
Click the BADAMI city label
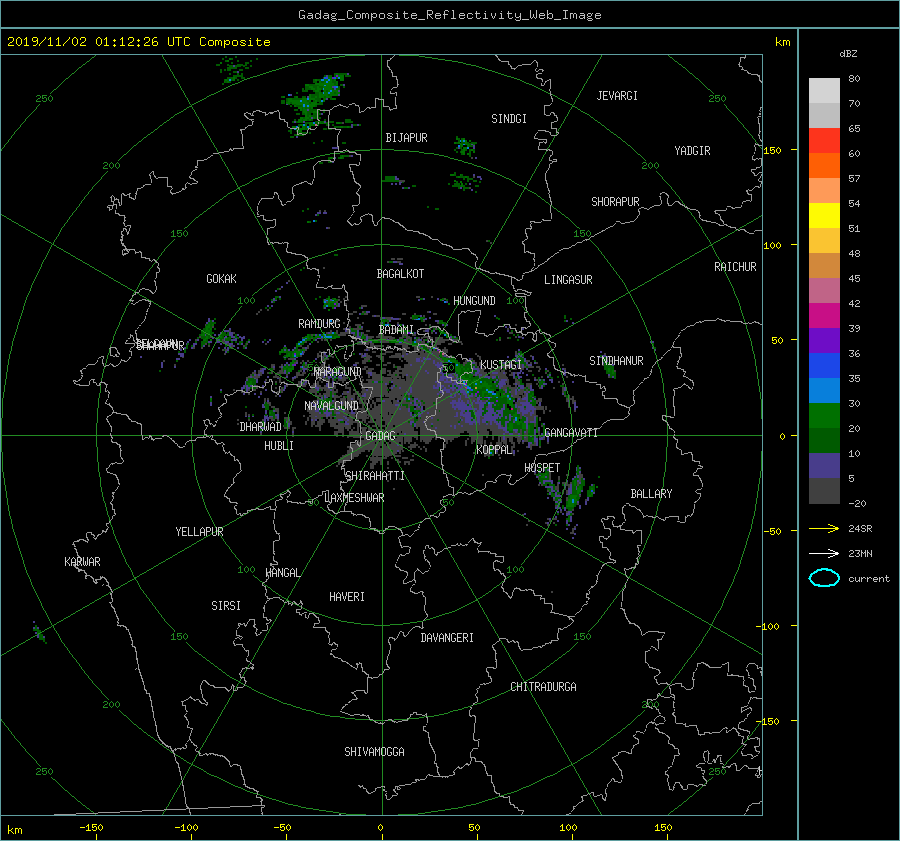click(x=396, y=330)
